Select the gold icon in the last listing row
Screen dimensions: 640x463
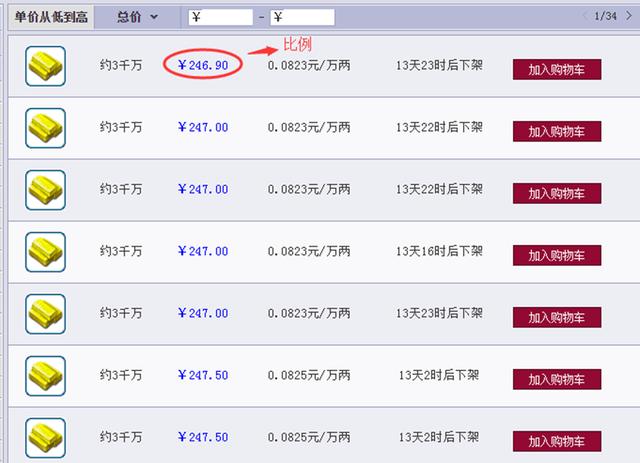point(45,438)
